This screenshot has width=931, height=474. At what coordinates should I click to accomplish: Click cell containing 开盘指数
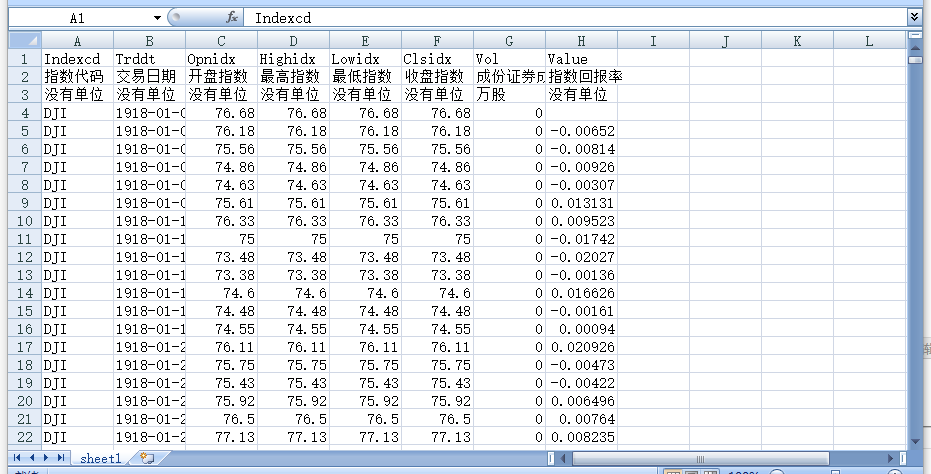(221, 77)
